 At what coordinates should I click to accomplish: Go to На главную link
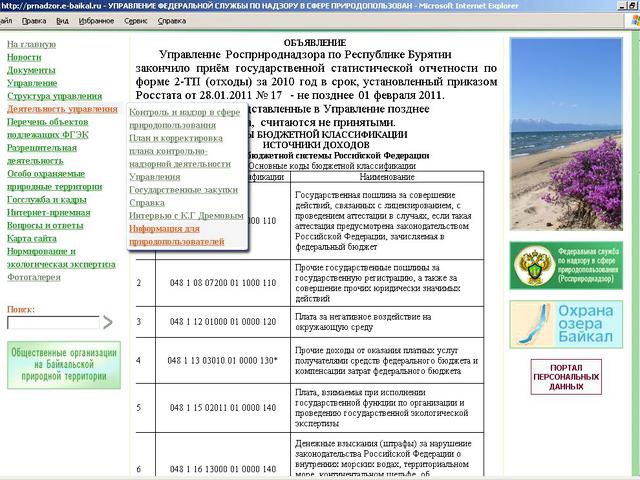[x=31, y=44]
